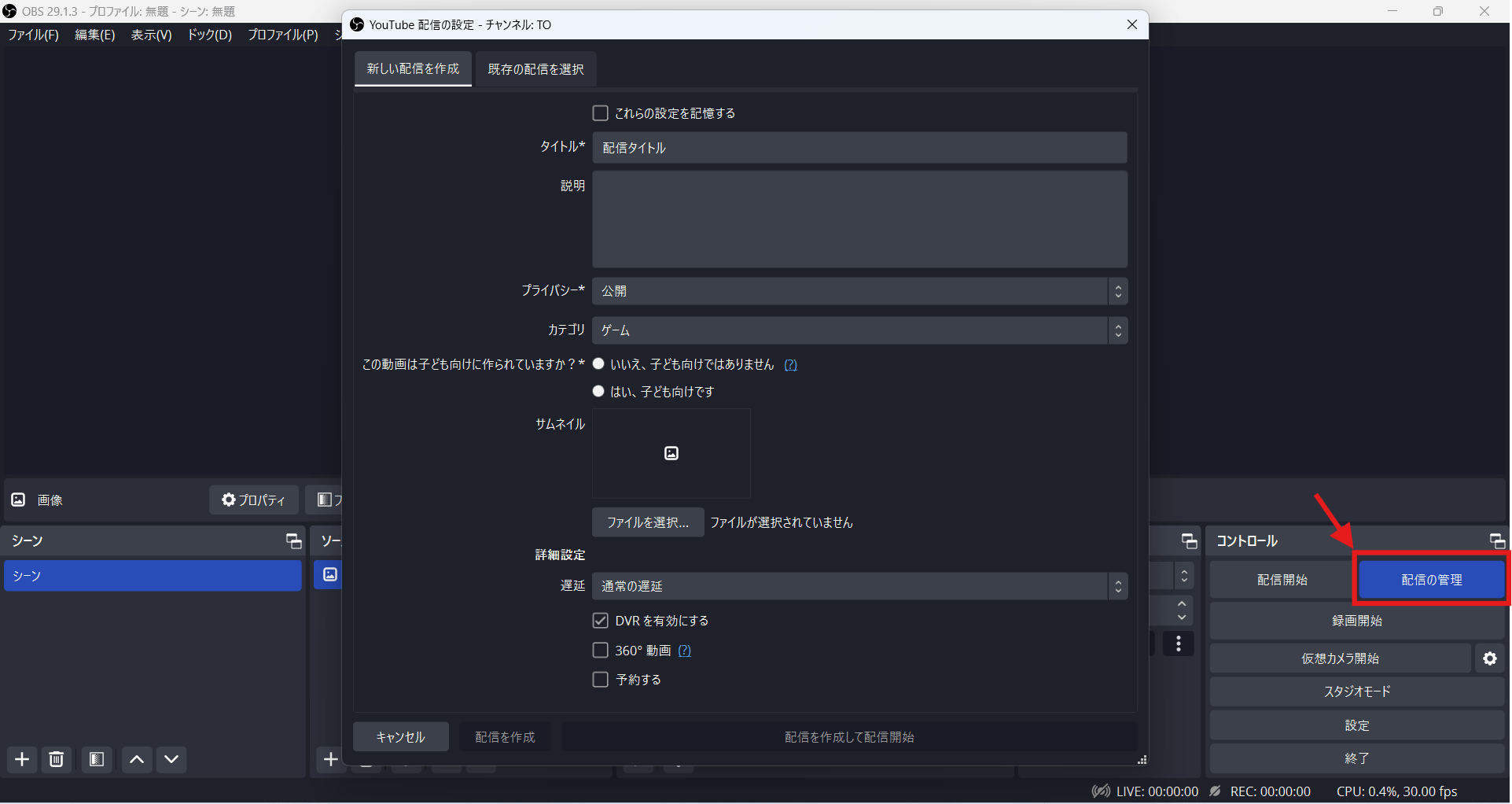Click 録画開始 button

pyautogui.click(x=1357, y=621)
